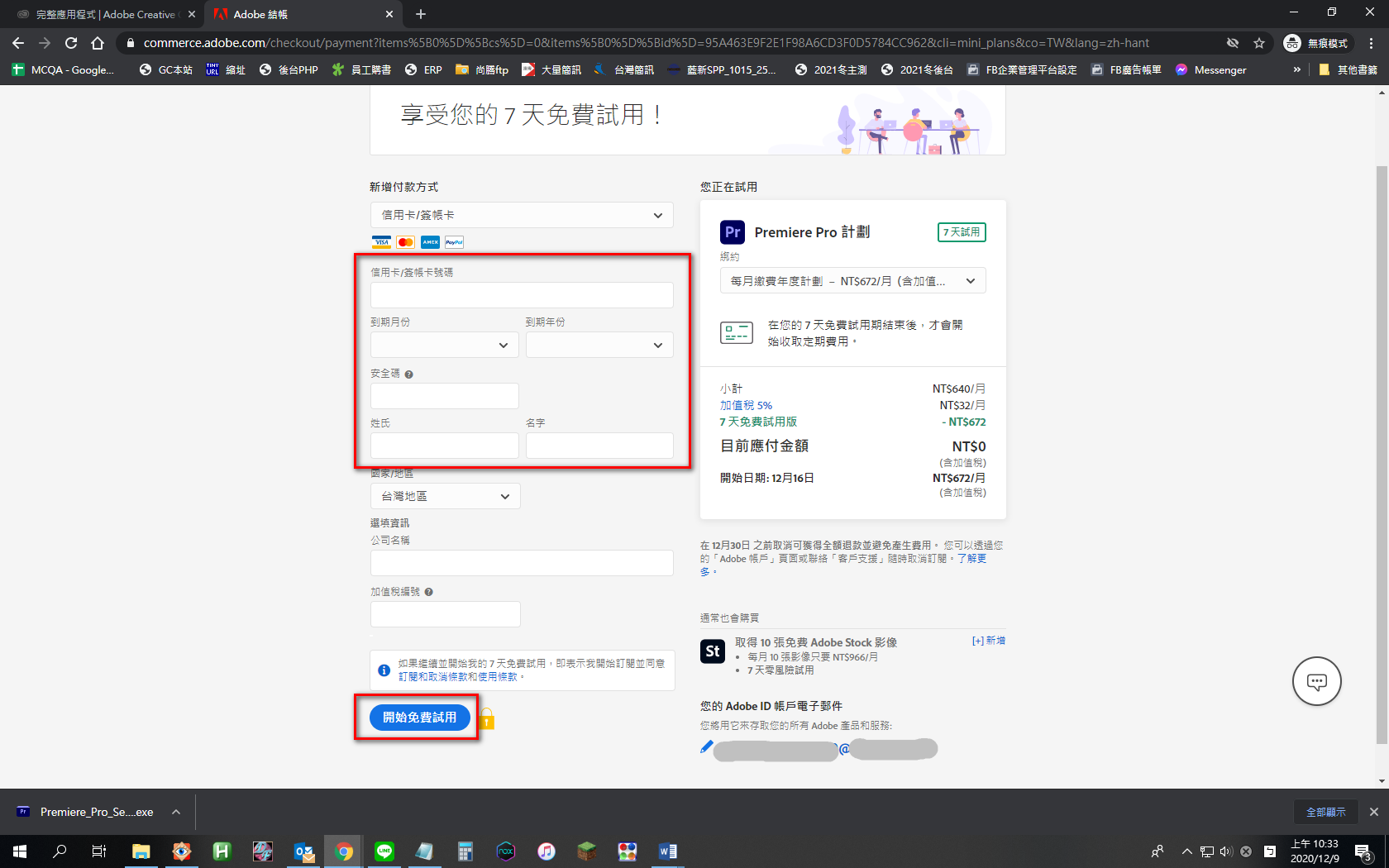Reload the page with the refresh icon
The image size is (1389, 868).
71,43
